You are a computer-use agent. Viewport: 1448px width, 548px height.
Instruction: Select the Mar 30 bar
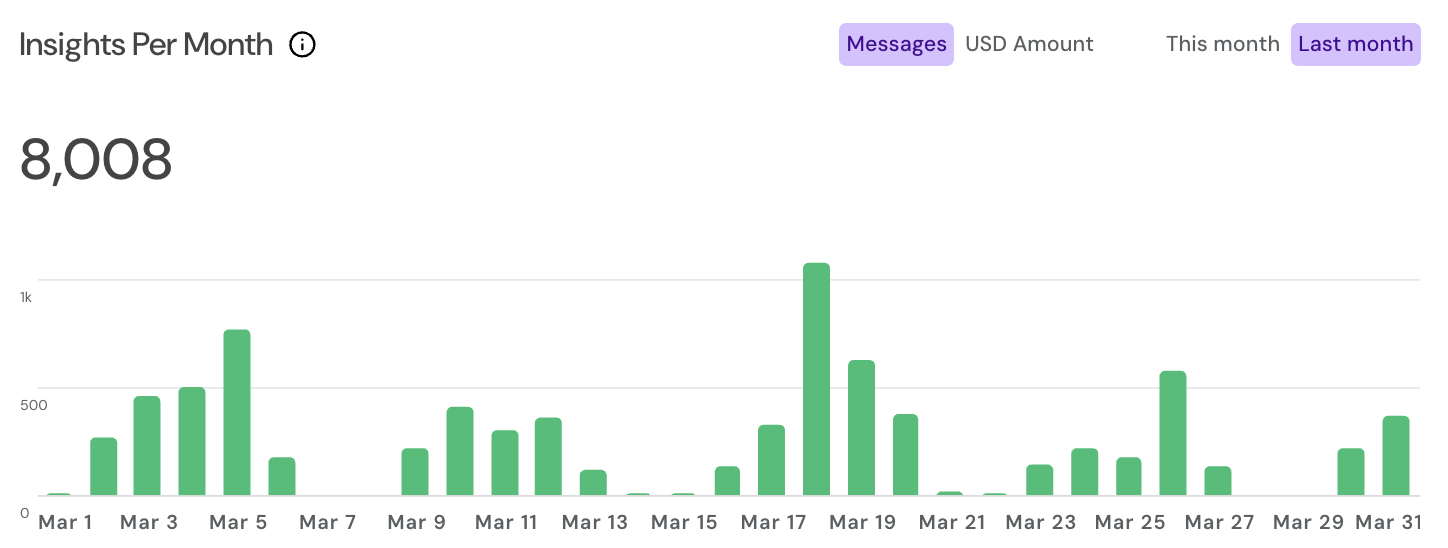1352,472
